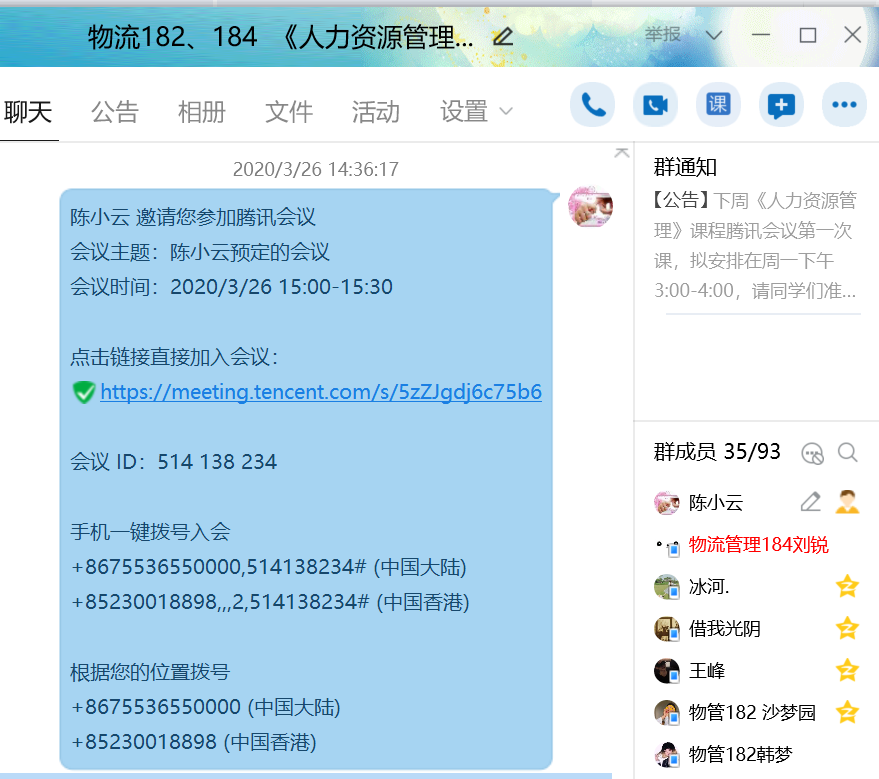Click +8675536550000 (中国大陆) location number
Screen dimensions: 879x779
[x=205, y=707]
